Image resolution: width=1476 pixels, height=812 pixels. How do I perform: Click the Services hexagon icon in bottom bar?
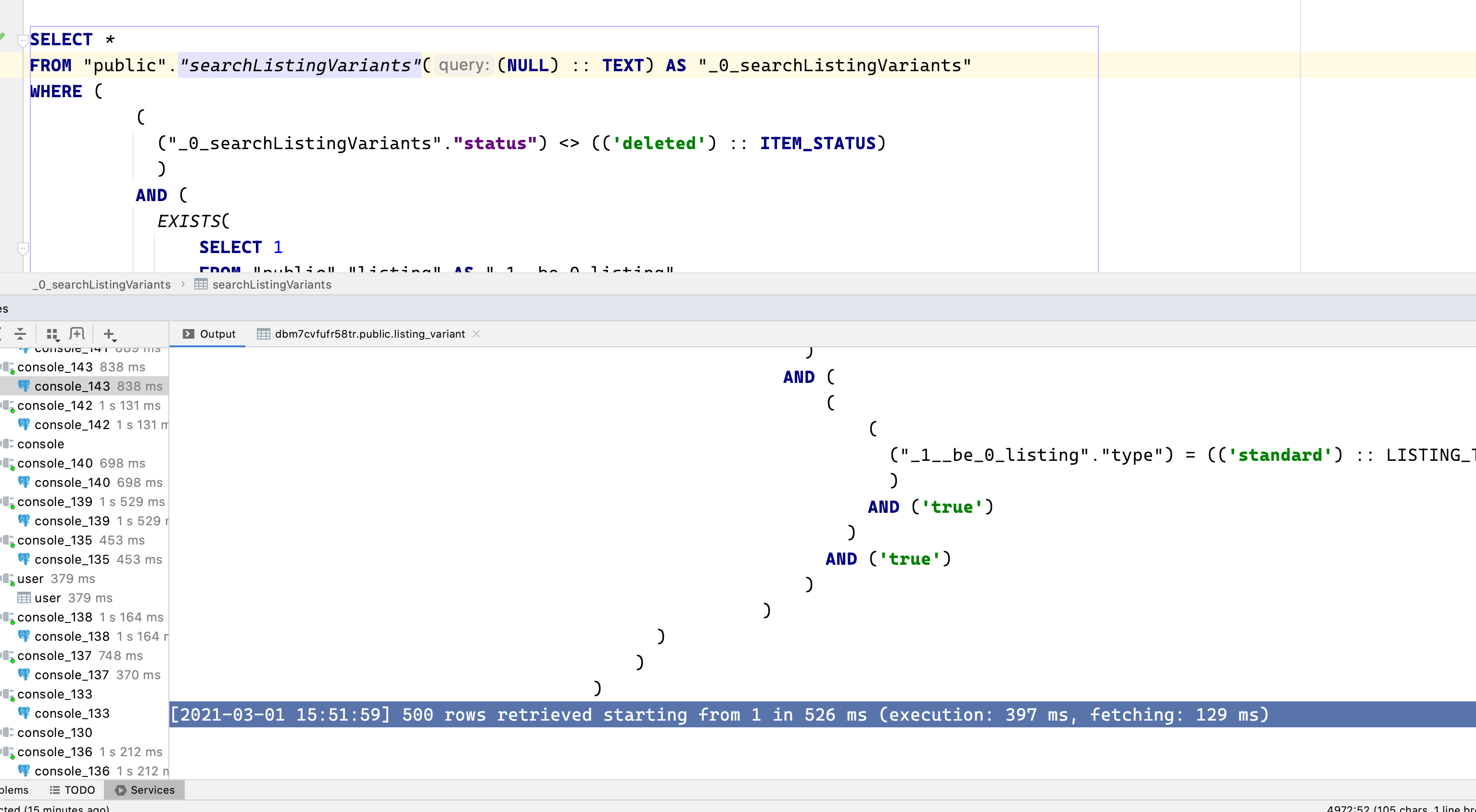pos(120,790)
